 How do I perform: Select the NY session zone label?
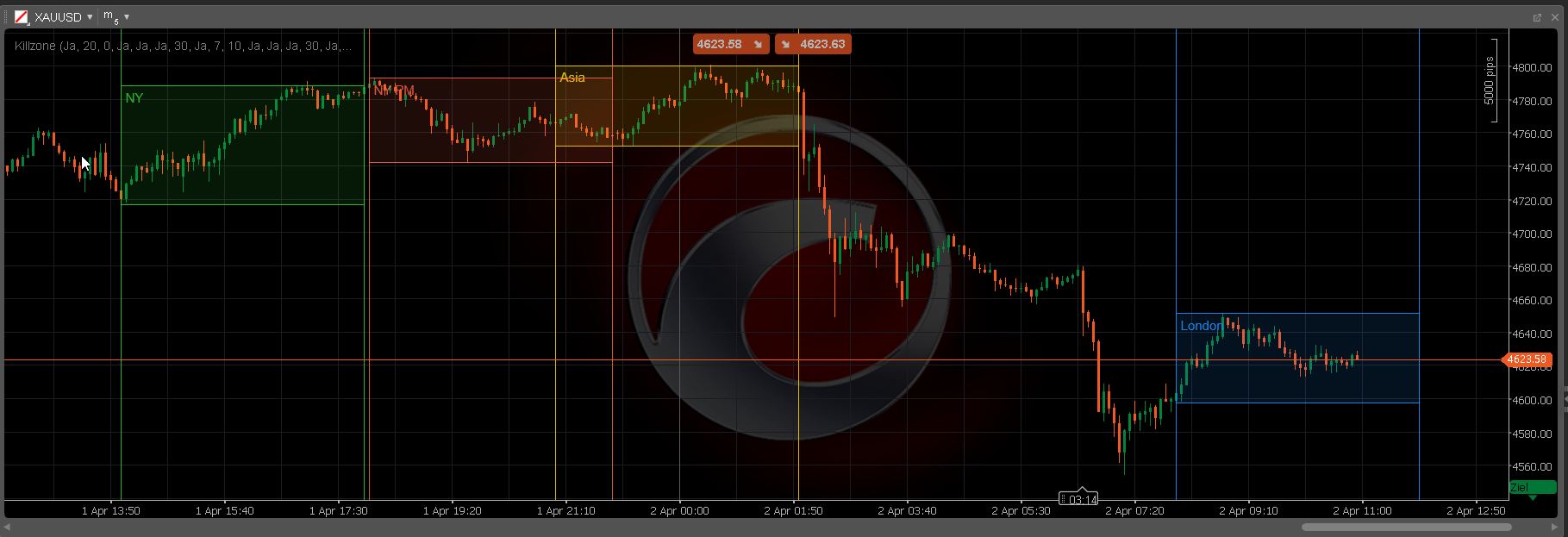(134, 98)
